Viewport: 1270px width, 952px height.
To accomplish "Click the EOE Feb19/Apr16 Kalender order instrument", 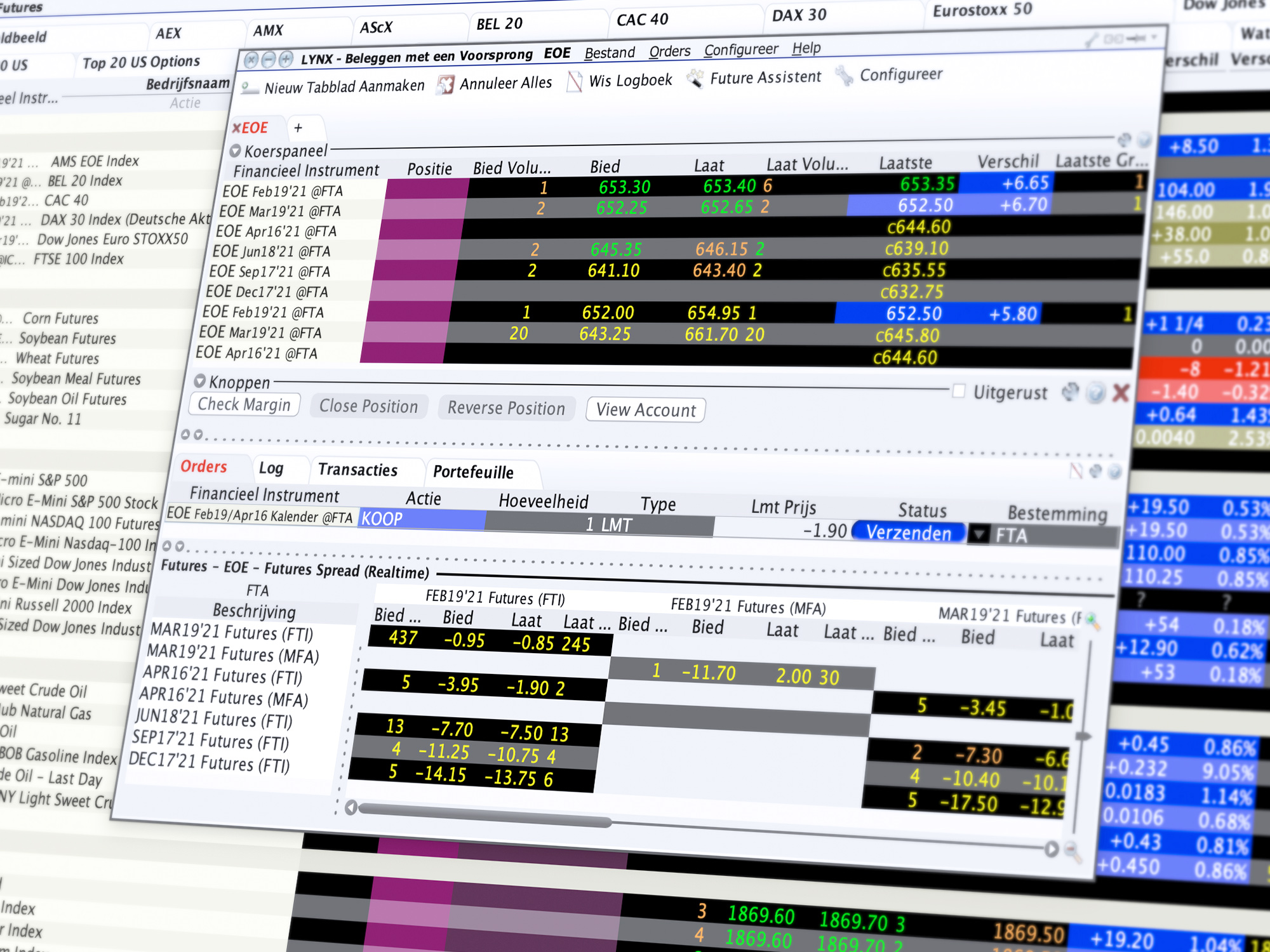I will [260, 515].
